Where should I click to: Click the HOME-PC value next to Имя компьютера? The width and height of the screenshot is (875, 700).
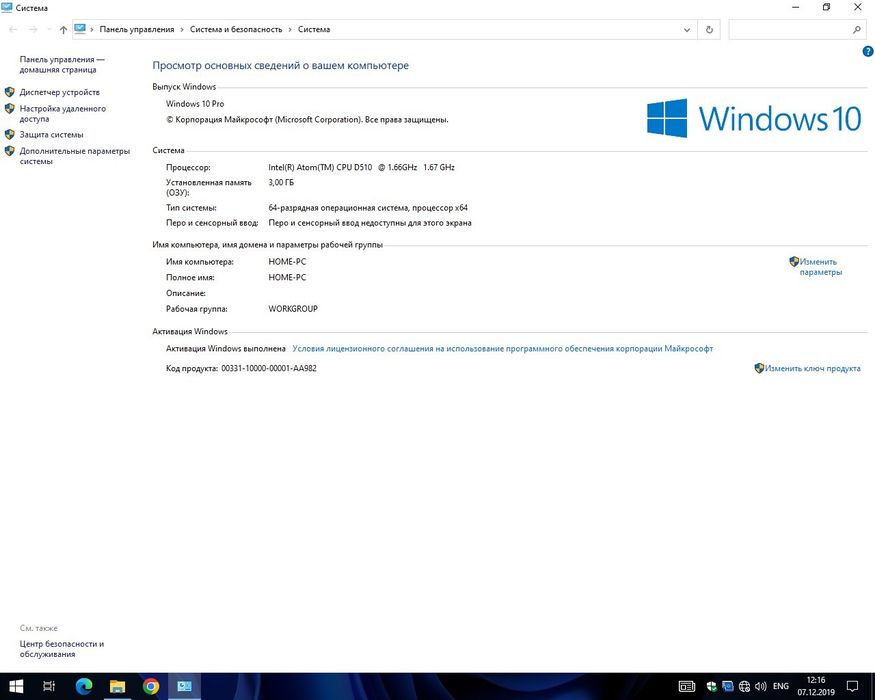287,261
